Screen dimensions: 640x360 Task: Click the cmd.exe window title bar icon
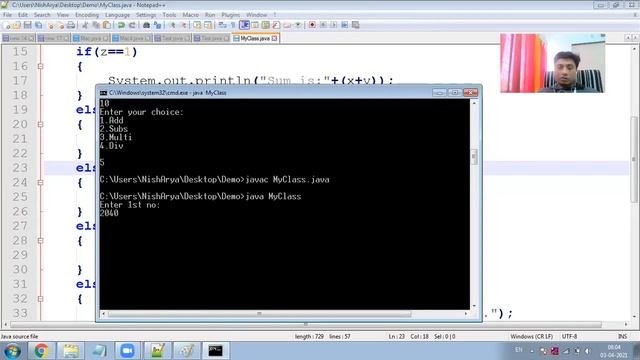click(103, 93)
